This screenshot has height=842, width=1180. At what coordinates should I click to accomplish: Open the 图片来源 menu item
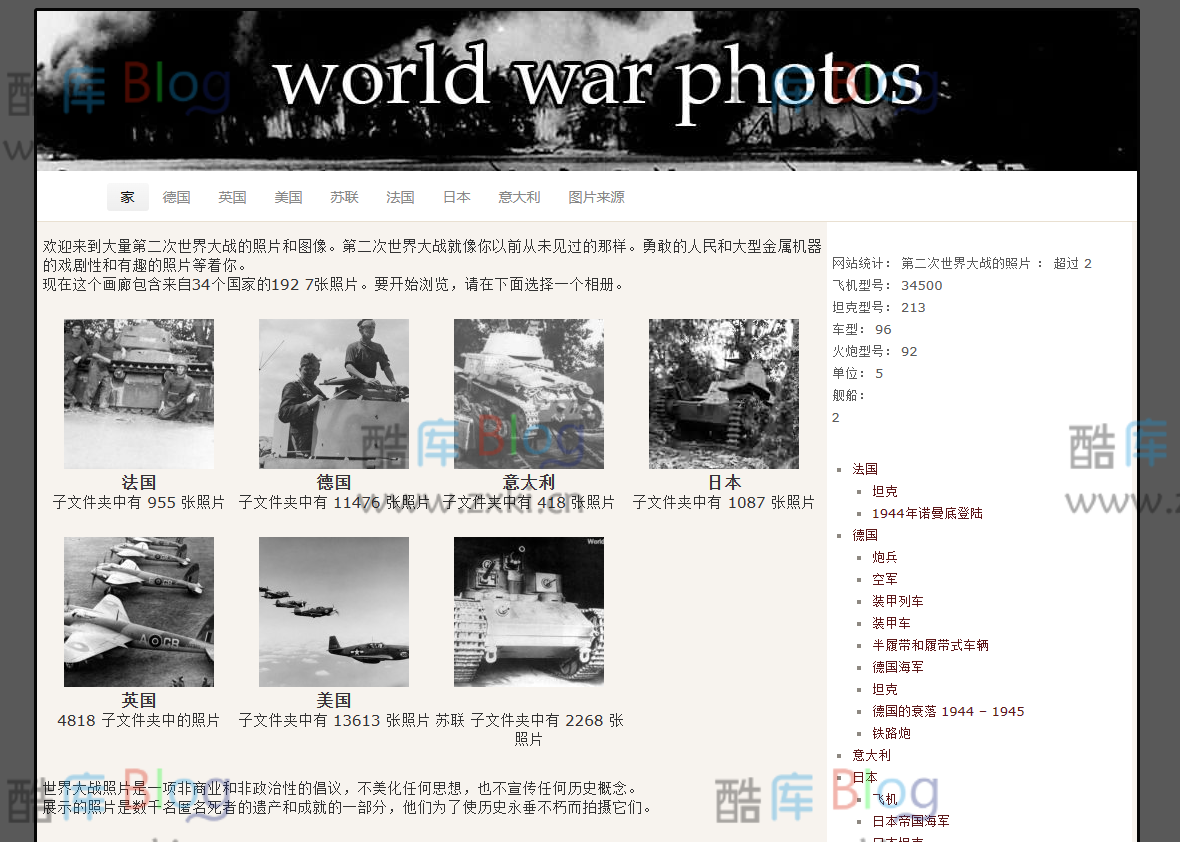click(x=596, y=197)
